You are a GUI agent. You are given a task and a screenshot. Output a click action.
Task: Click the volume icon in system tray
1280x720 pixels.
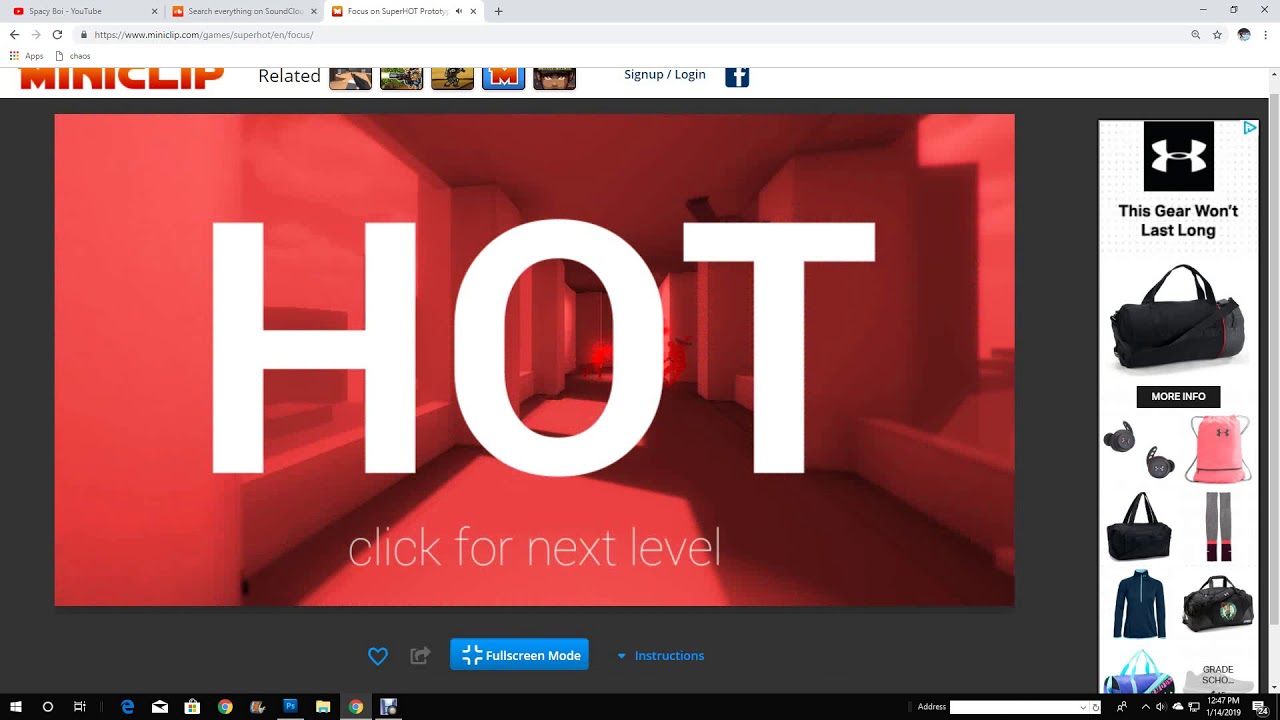click(1161, 707)
